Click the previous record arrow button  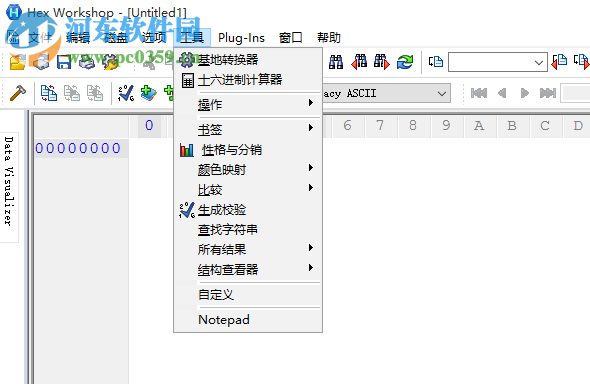click(502, 93)
